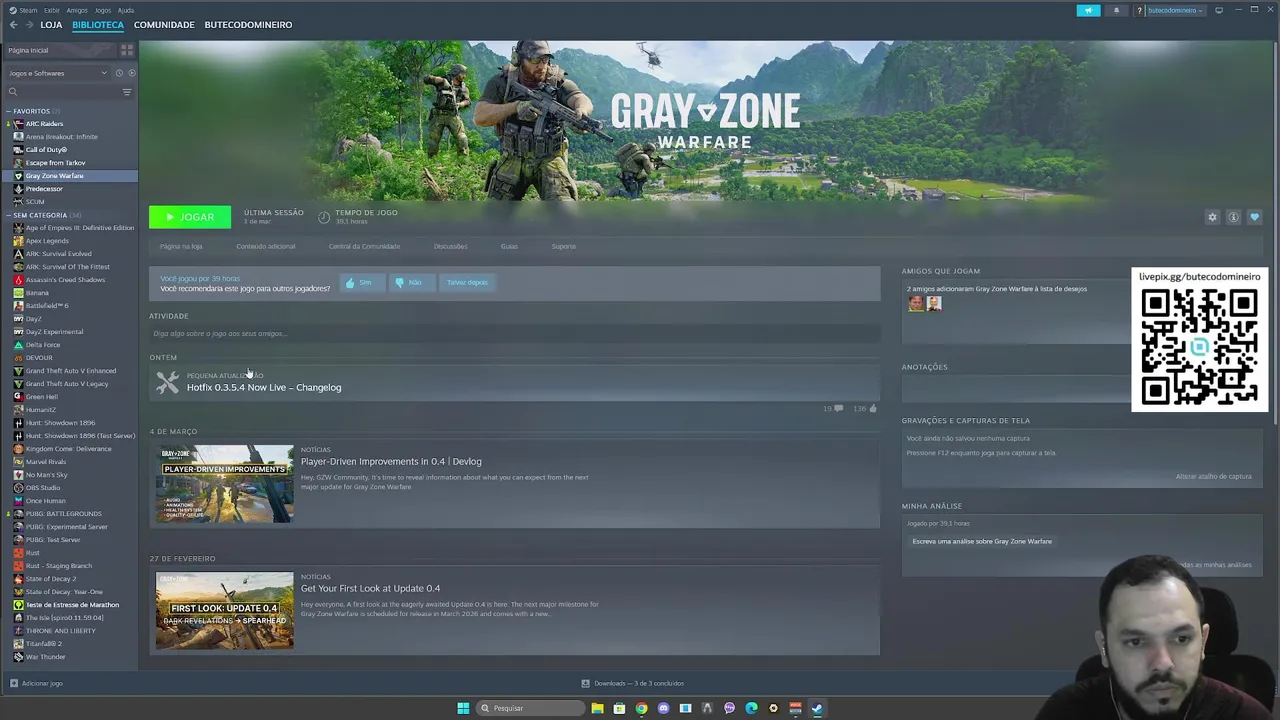Select Call of Duty in favorites
1280x720 pixels.
46,150
